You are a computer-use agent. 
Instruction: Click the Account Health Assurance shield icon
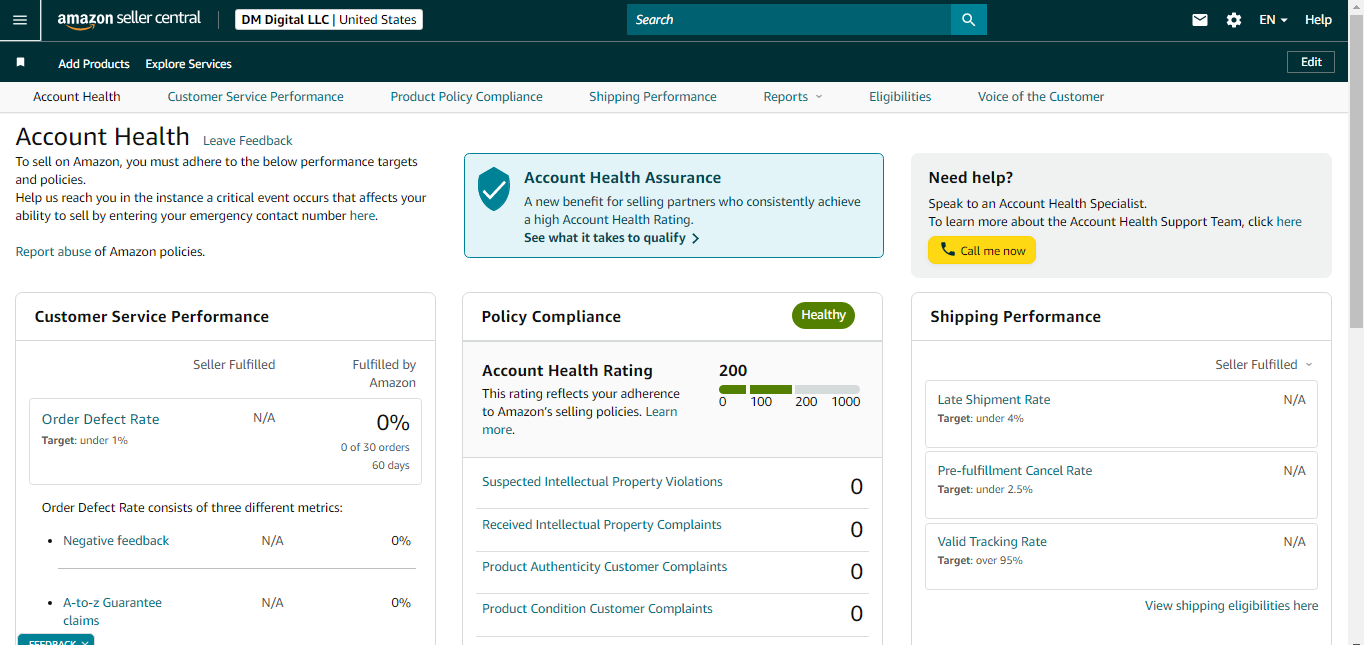pyautogui.click(x=494, y=189)
